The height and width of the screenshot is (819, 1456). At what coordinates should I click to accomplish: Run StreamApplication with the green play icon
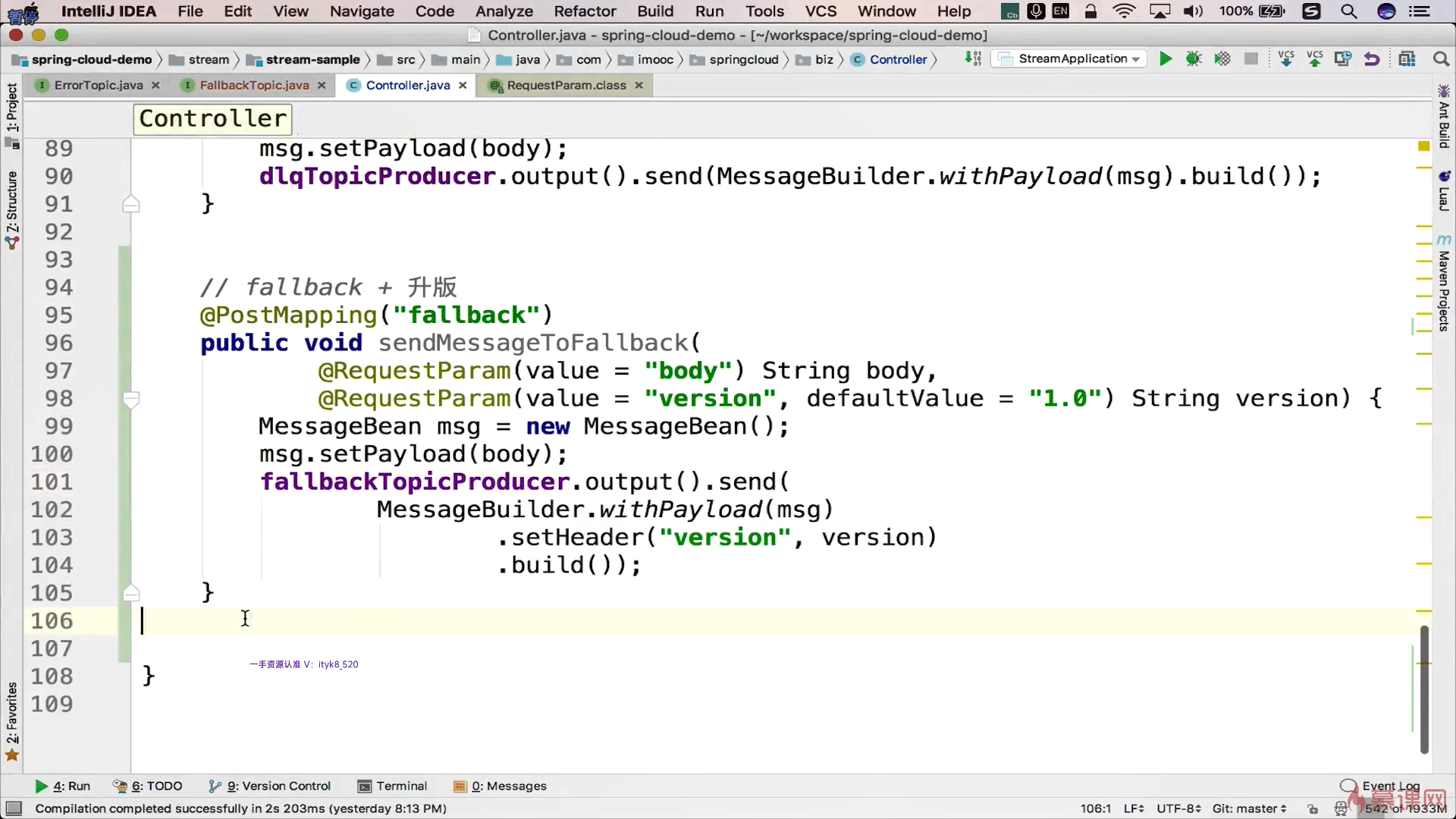click(1166, 59)
